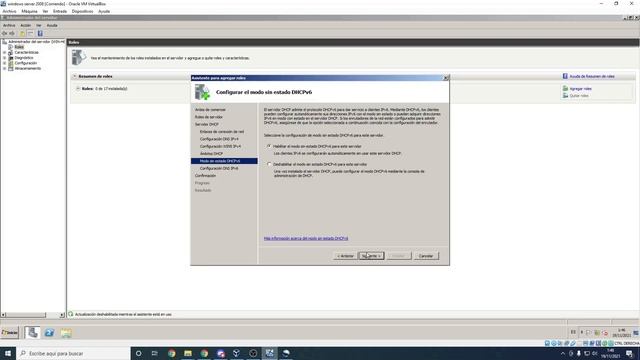The width and height of the screenshot is (640, 360).
Task: Open Task View on host taskbar
Action: pyautogui.click(x=155, y=353)
